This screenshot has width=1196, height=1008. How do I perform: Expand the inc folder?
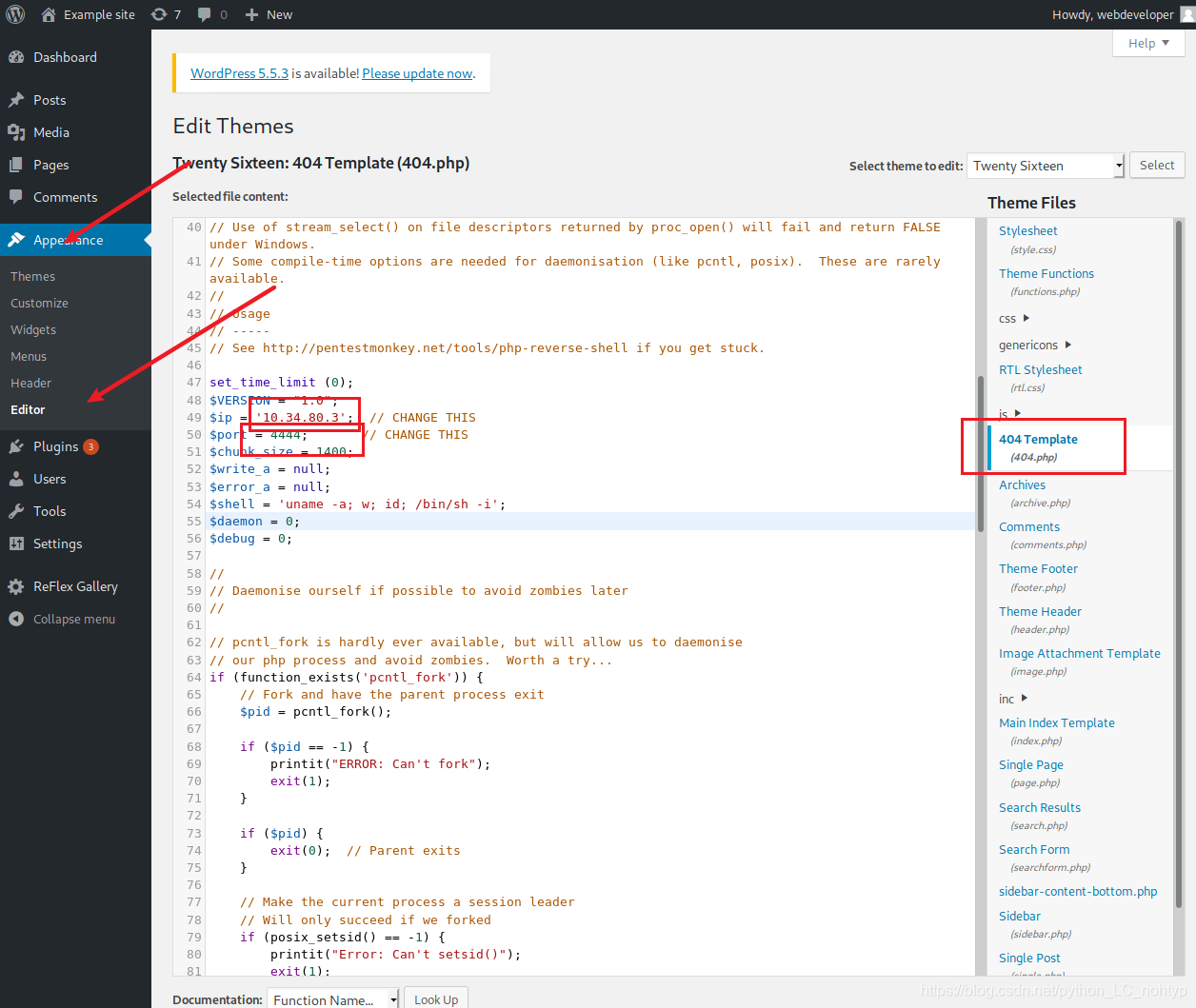[x=1024, y=698]
